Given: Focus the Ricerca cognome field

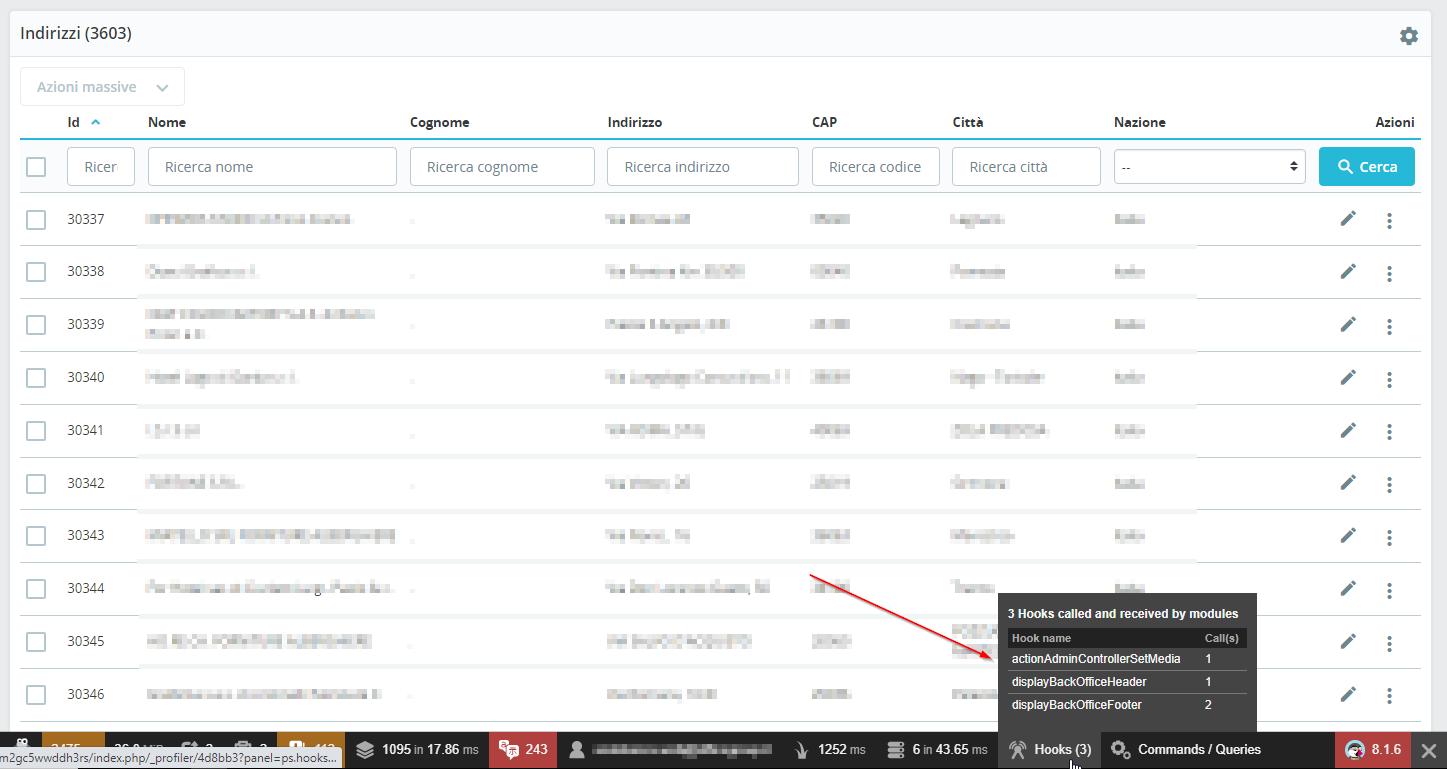Looking at the screenshot, I should coord(502,167).
